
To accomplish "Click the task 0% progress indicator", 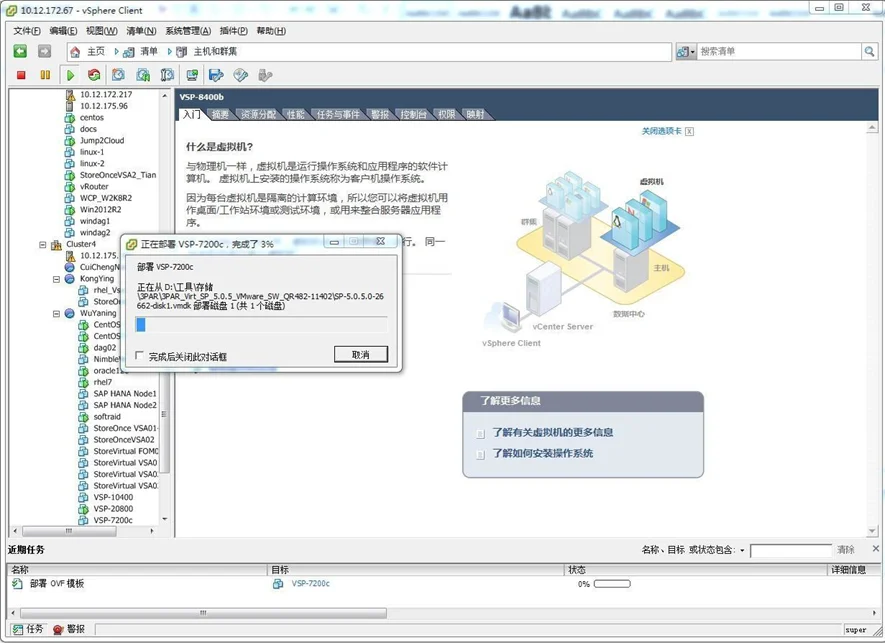I will click(612, 584).
